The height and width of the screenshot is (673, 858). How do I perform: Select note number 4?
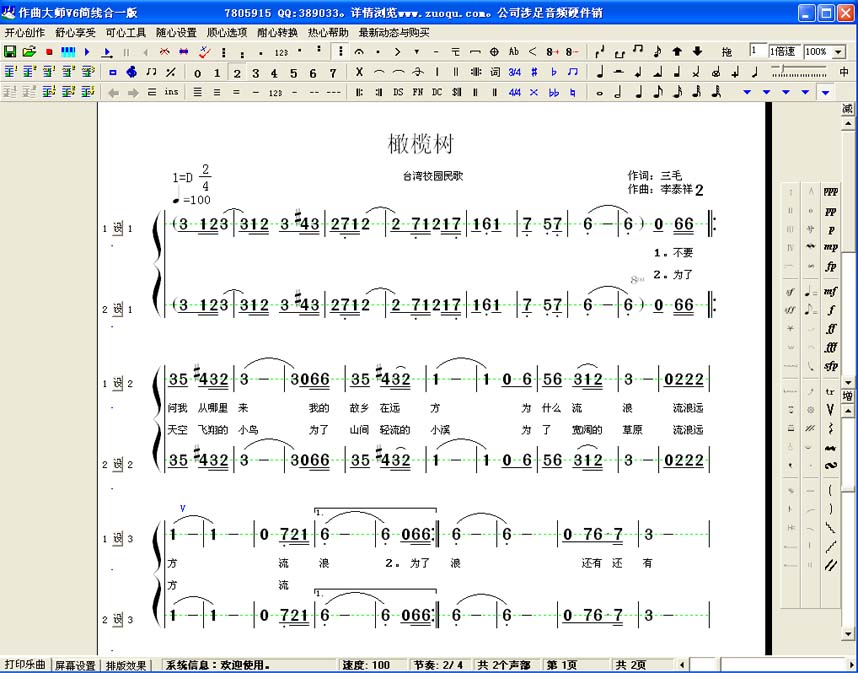pyautogui.click(x=274, y=73)
